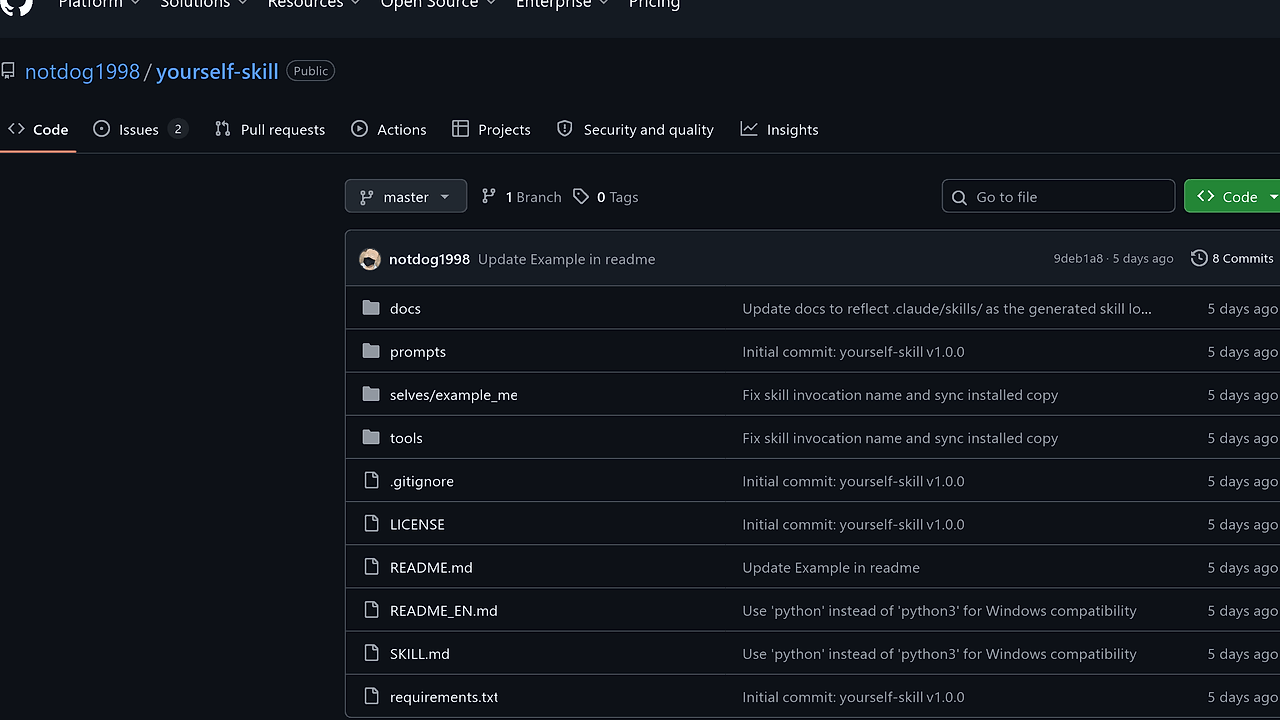This screenshot has width=1280, height=720.
Task: Switch to the Code tab
Action: click(38, 129)
